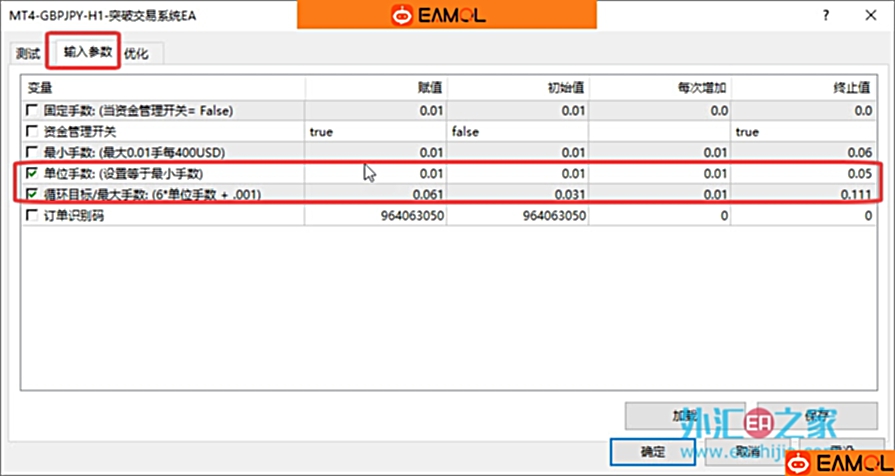Open the 优化 tab
895x476 pixels.
coord(137,54)
